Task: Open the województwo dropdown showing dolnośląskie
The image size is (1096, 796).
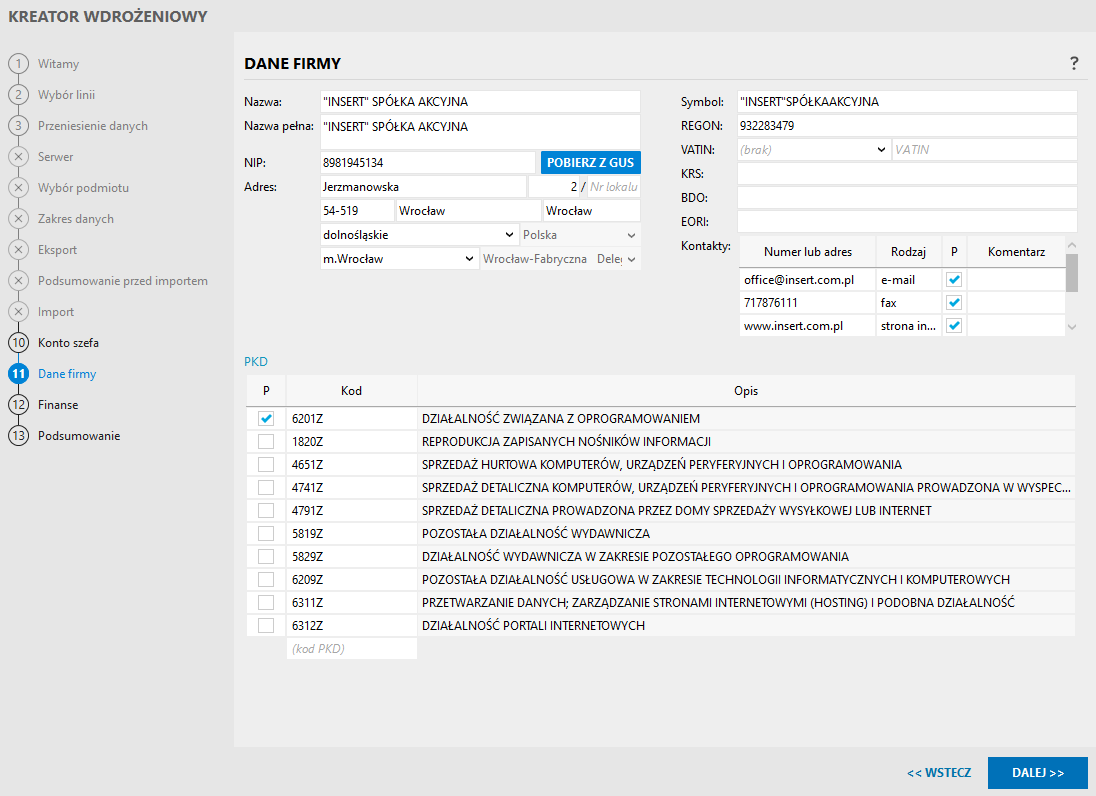Action: (419, 235)
